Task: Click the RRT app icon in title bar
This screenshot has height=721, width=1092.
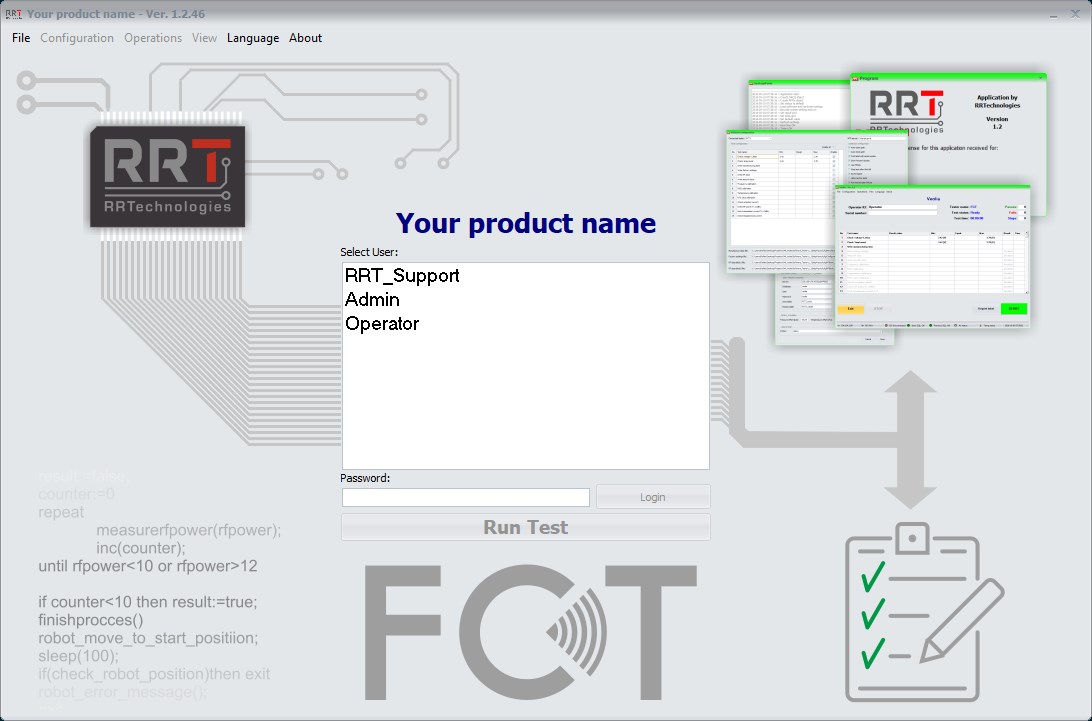Action: (x=13, y=14)
